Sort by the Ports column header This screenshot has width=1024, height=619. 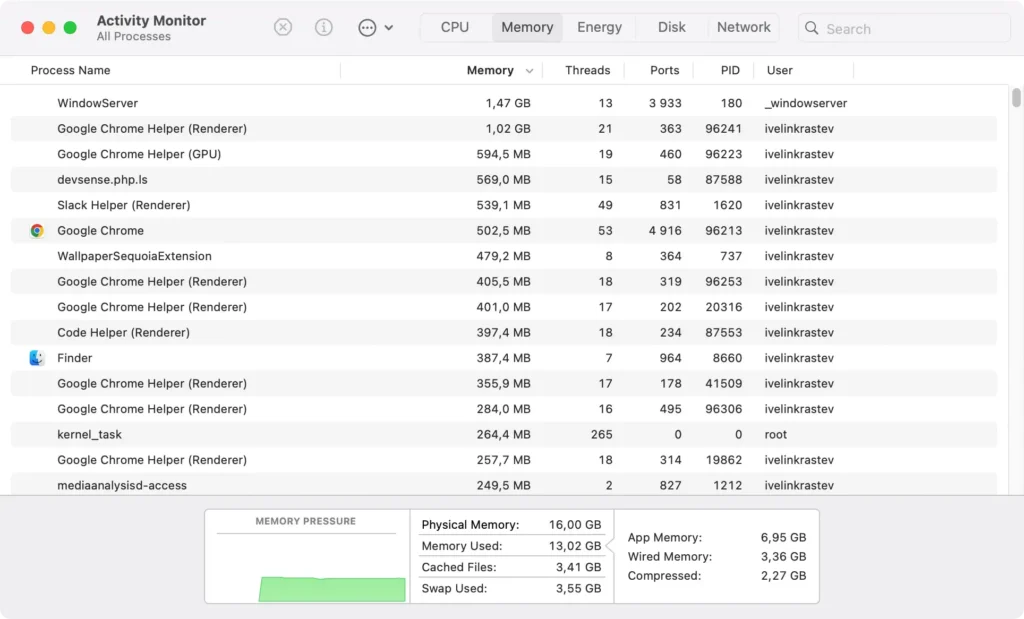(x=664, y=70)
